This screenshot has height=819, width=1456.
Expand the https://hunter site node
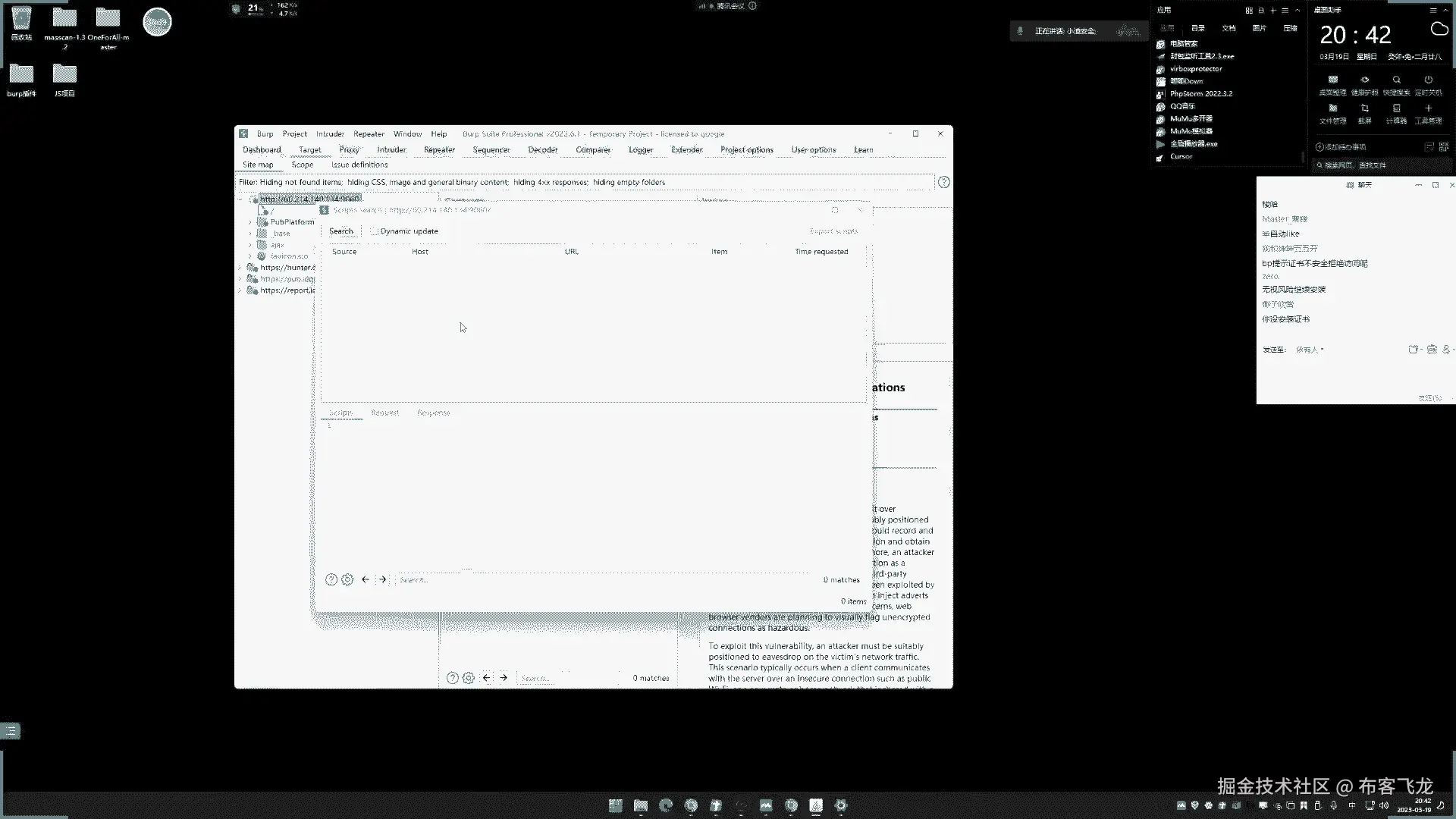tap(240, 268)
